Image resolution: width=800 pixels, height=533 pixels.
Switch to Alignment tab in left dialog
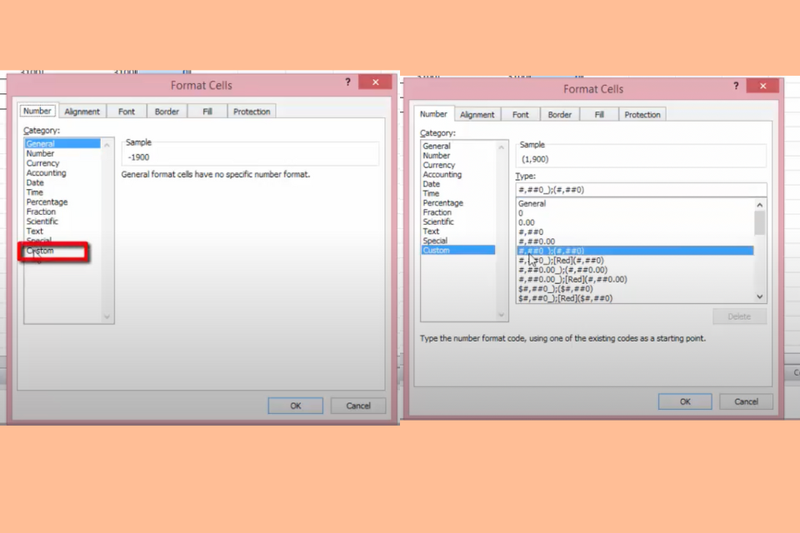pos(82,112)
